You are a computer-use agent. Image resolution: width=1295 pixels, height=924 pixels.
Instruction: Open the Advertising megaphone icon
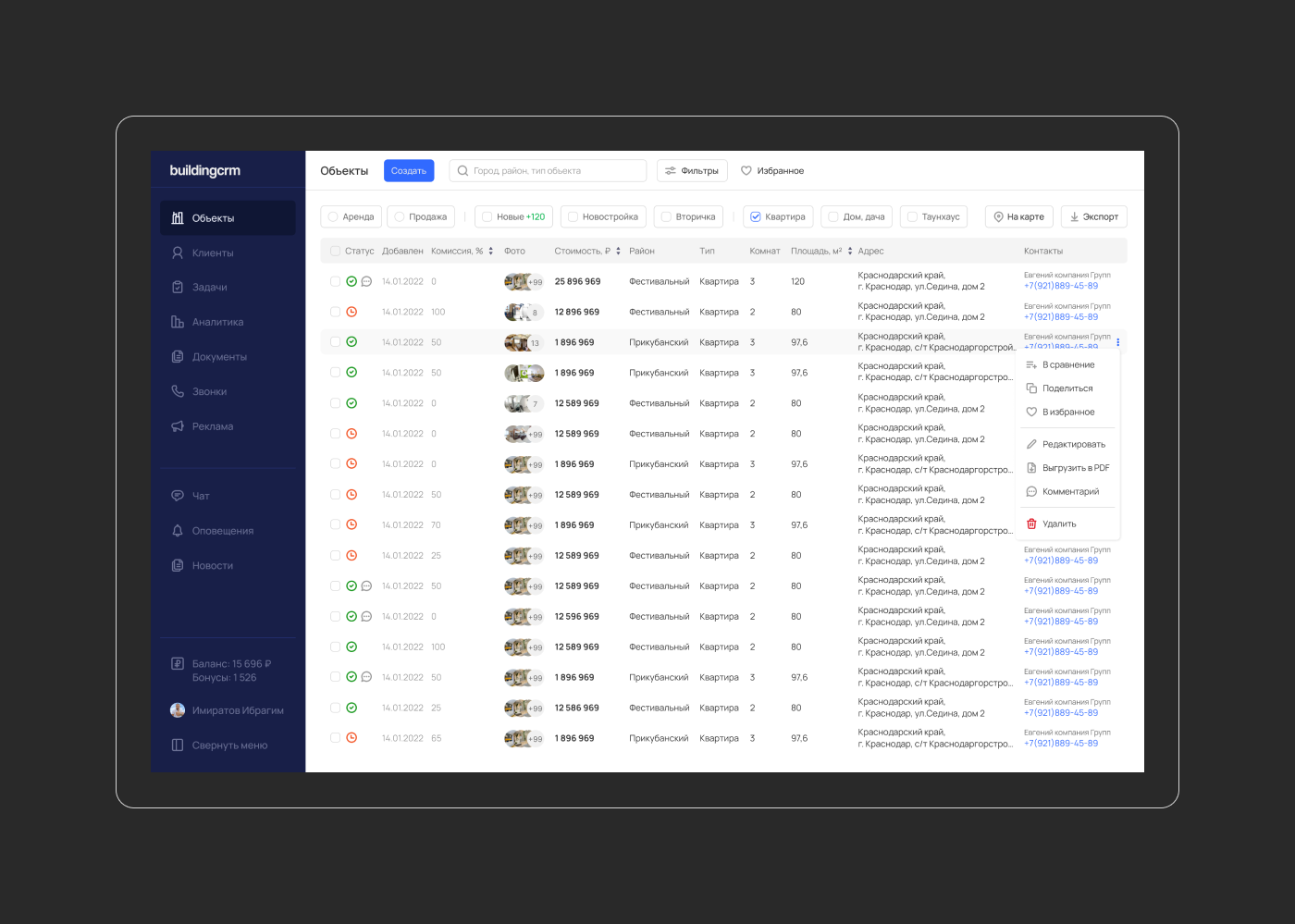coord(178,426)
